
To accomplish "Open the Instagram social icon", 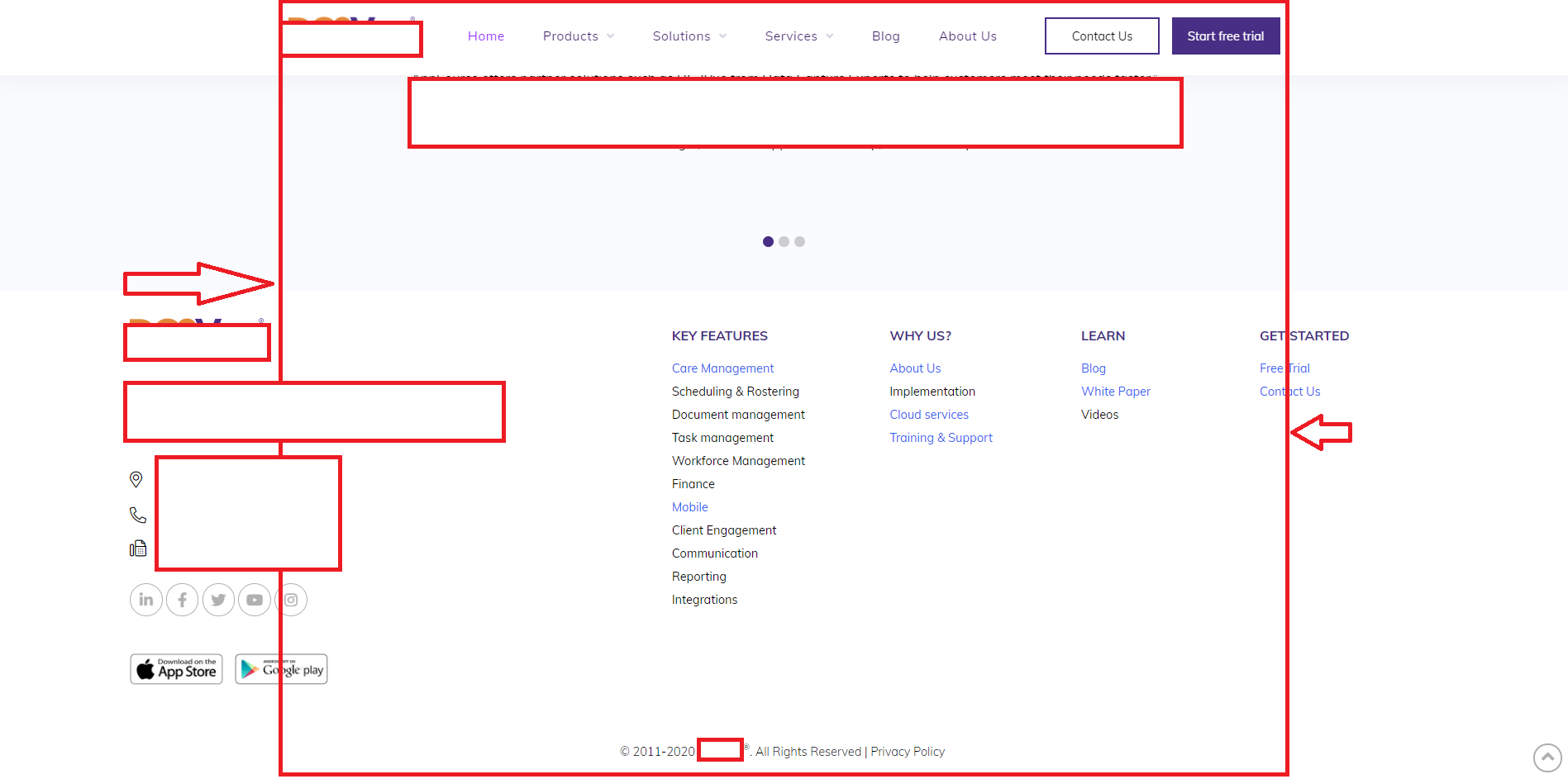I will click(291, 600).
